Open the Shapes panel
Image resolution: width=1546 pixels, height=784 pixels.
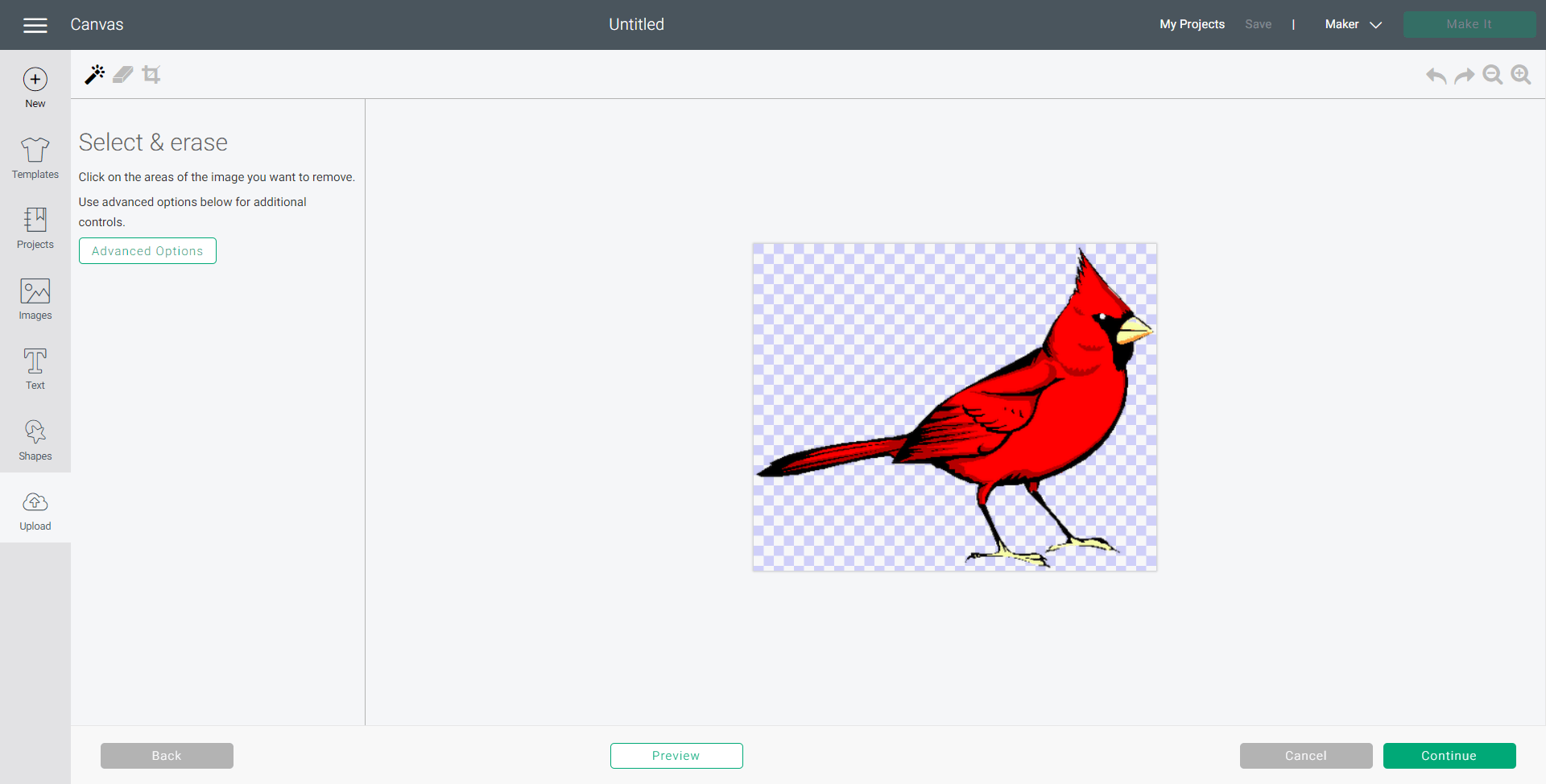pos(35,439)
